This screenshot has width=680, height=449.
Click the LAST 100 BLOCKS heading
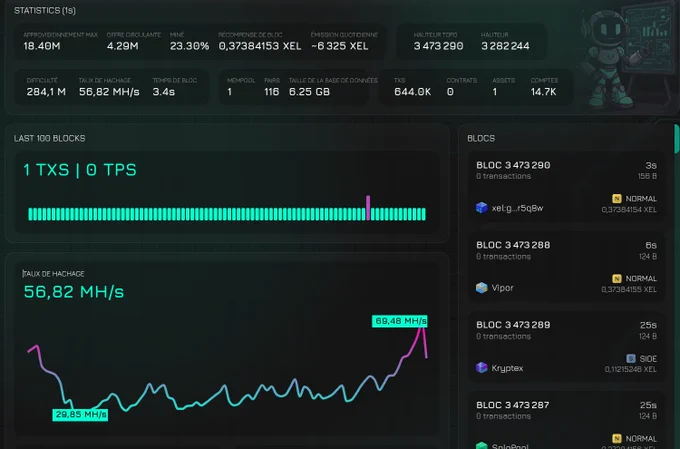tap(49, 138)
